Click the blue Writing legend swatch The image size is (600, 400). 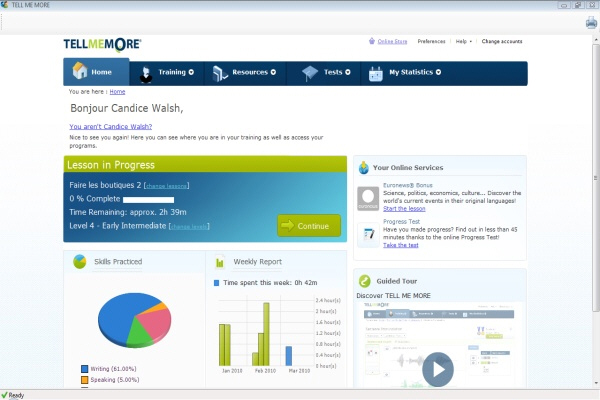[85, 369]
